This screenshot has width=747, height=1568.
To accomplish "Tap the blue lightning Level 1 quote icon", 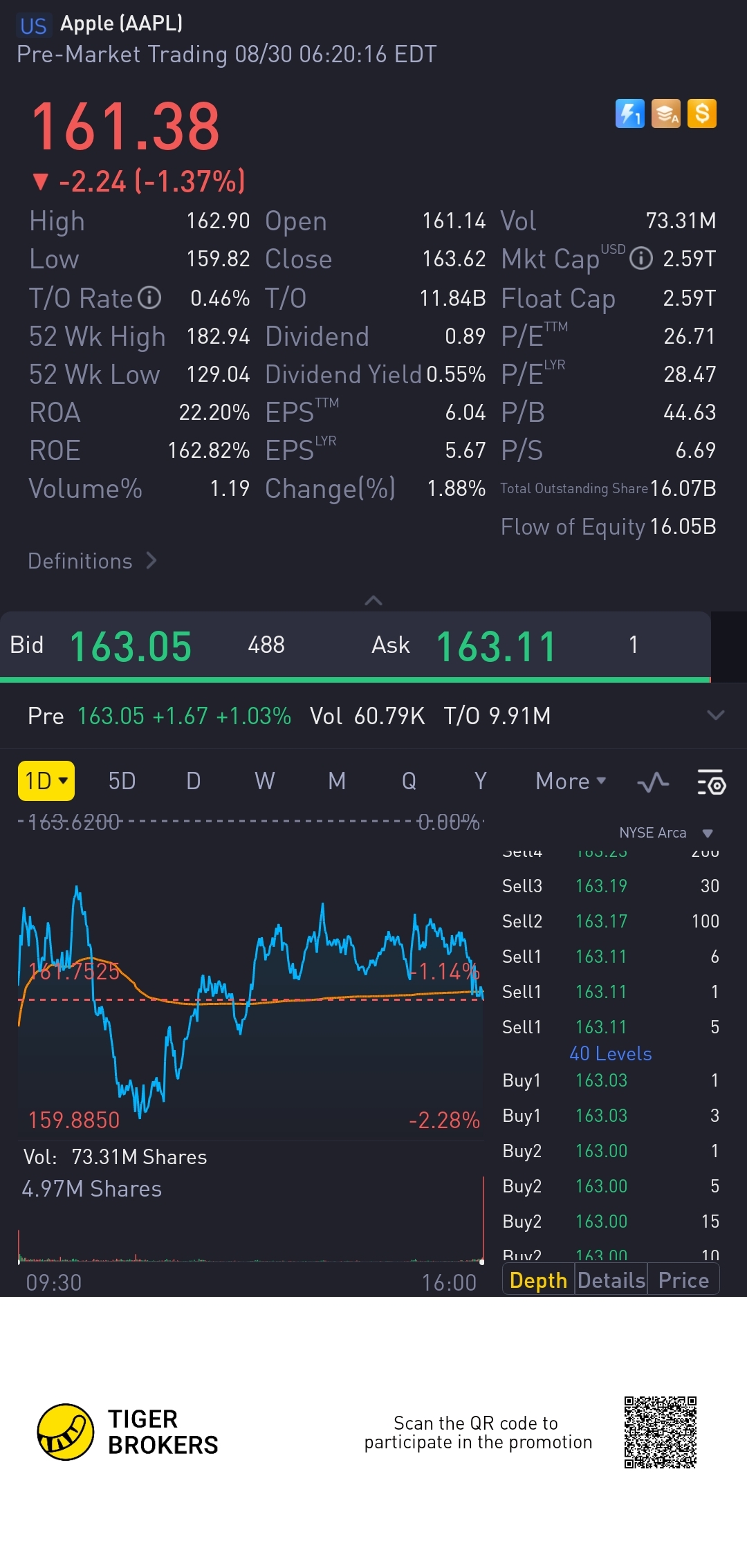I will pyautogui.click(x=629, y=113).
